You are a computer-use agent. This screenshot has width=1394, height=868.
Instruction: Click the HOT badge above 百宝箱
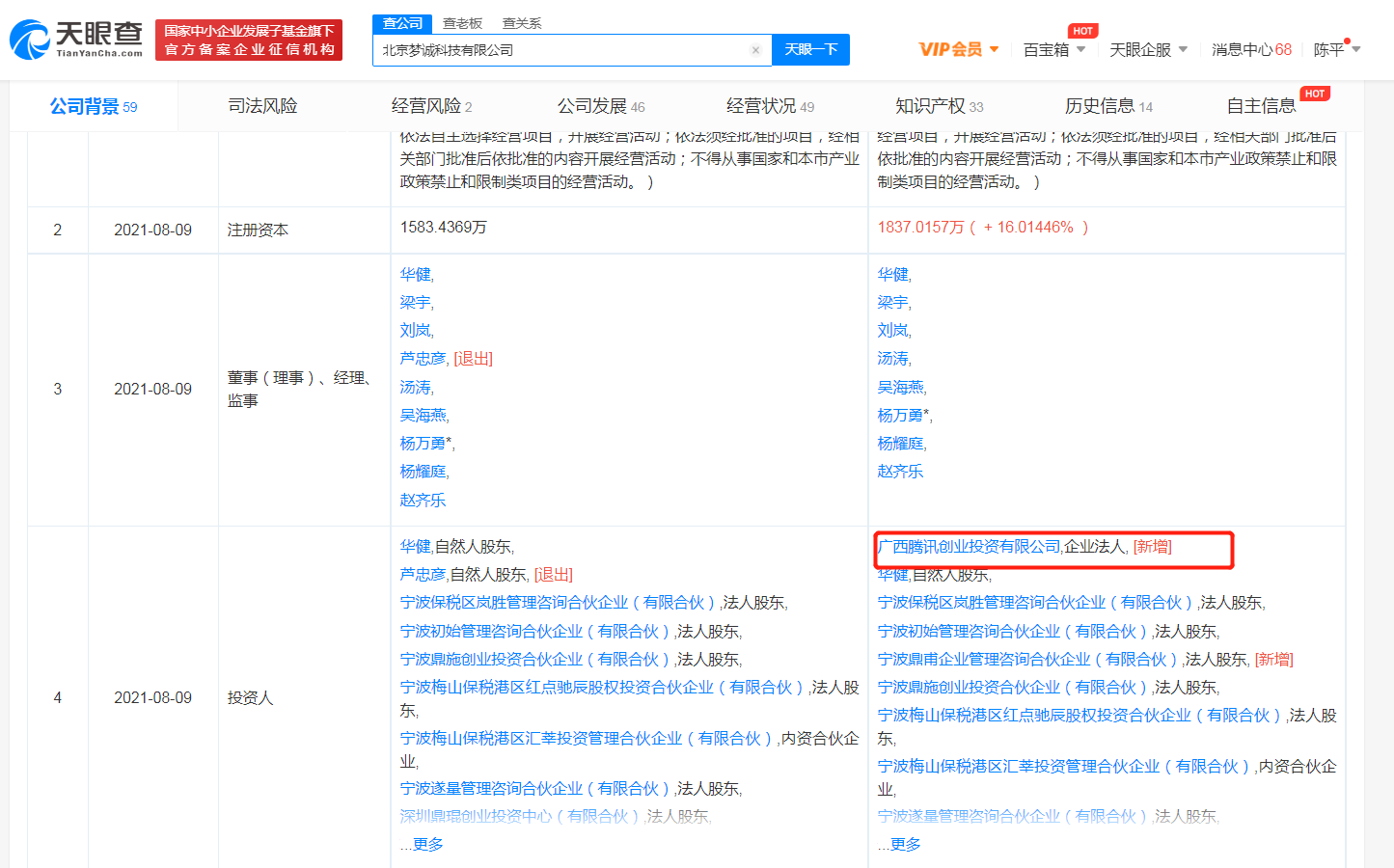[x=1082, y=31]
